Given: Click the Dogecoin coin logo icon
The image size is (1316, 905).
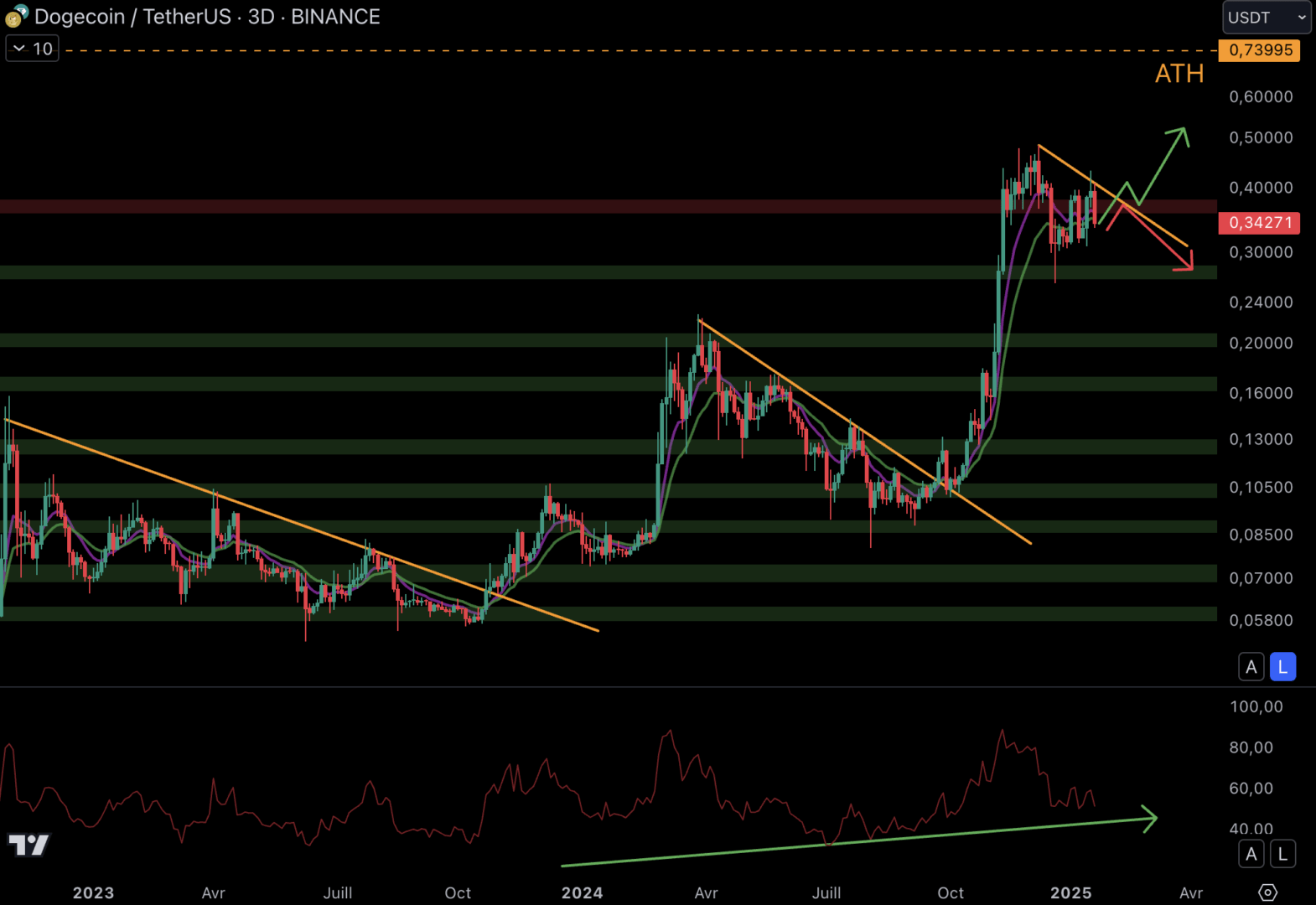Looking at the screenshot, I should [x=16, y=16].
